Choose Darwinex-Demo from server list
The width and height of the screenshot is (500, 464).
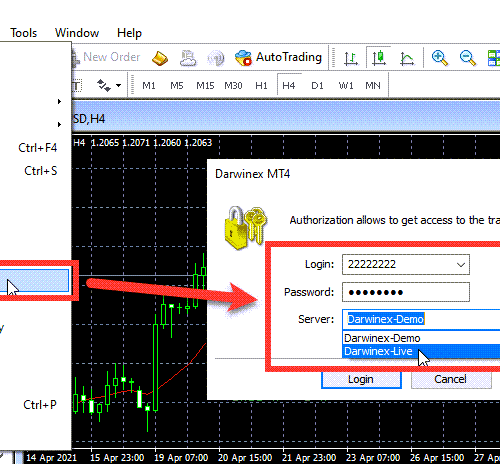(x=422, y=338)
